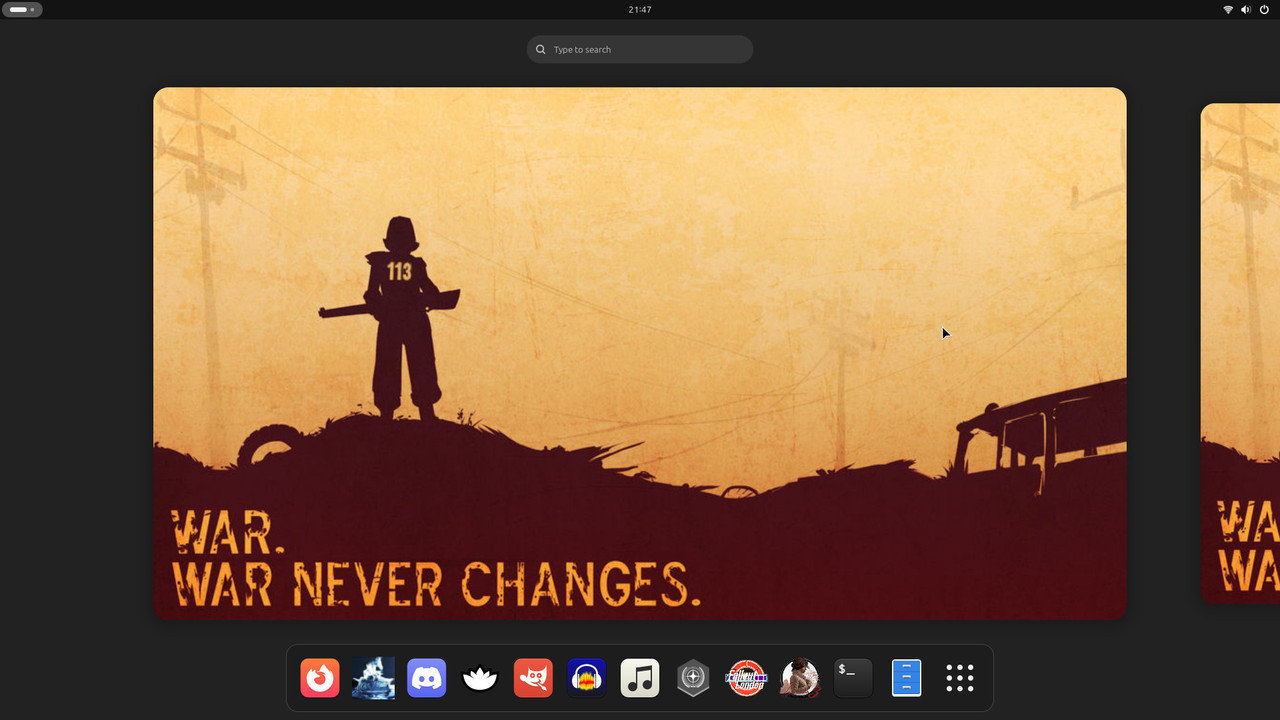Switch to the second workspace at right
This screenshot has height=720, width=1280.
point(1240,353)
